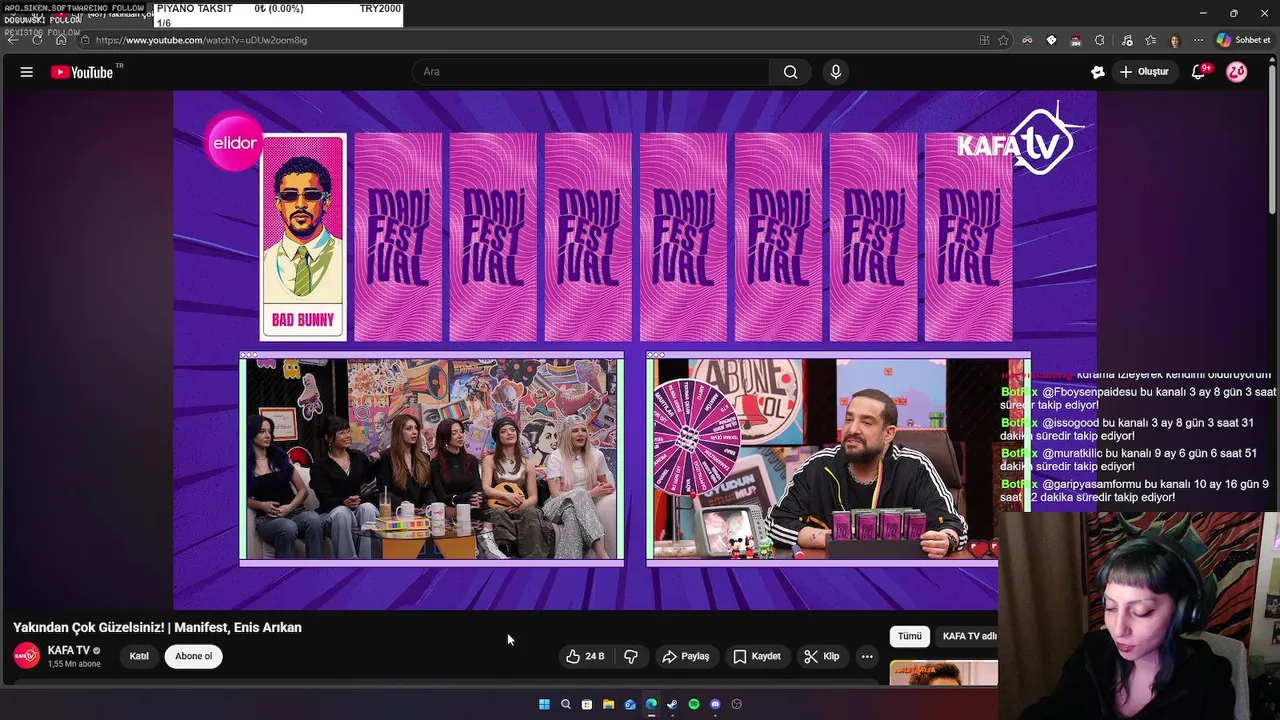Image resolution: width=1280 pixels, height=720 pixels.
Task: Click the video title Yakından Çok Güzelsiniz
Action: pos(157,628)
